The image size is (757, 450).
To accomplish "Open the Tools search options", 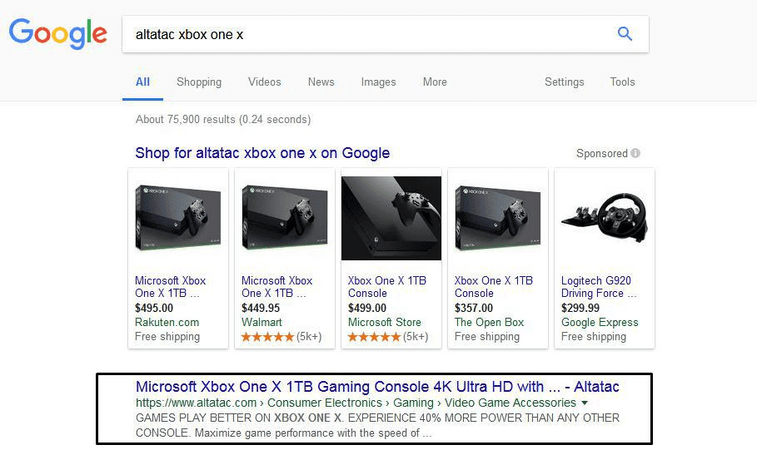I will 622,82.
